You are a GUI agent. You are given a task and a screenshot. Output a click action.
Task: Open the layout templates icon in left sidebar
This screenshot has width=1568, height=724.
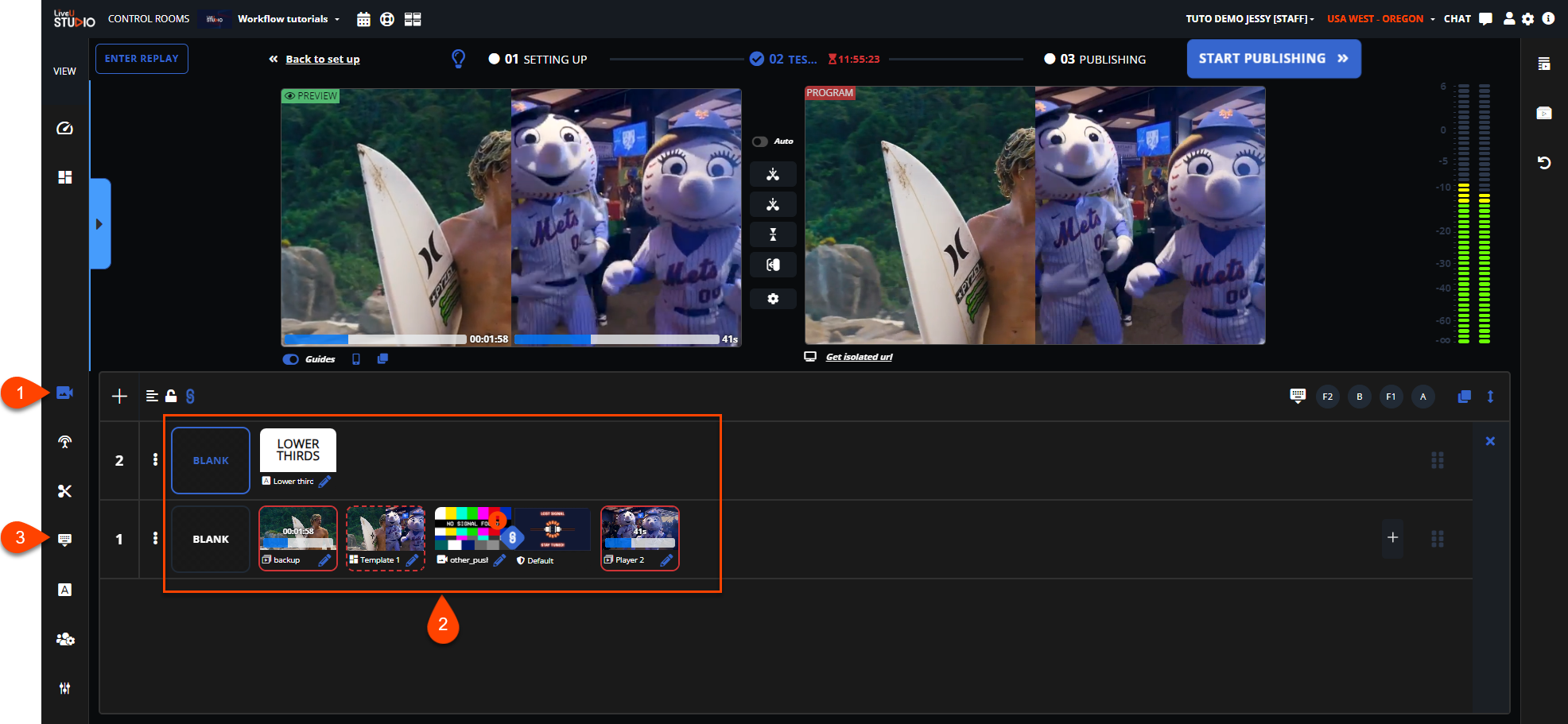(x=65, y=177)
